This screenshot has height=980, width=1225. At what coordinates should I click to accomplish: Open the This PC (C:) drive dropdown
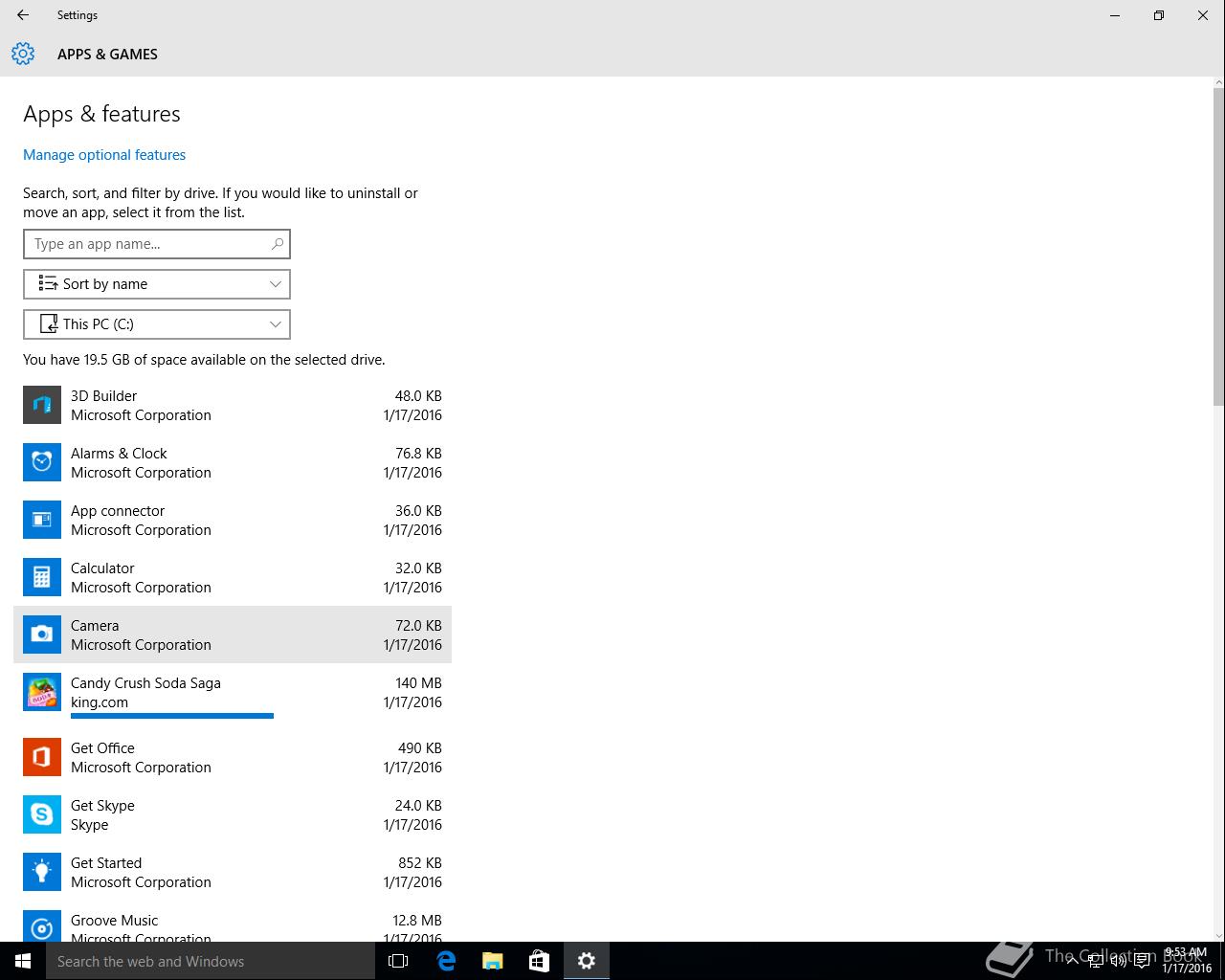(157, 324)
